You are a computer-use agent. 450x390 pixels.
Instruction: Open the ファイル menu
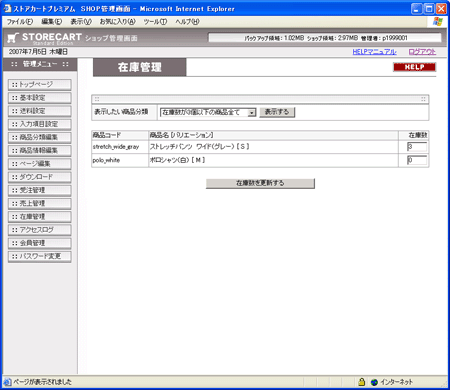click(x=20, y=22)
